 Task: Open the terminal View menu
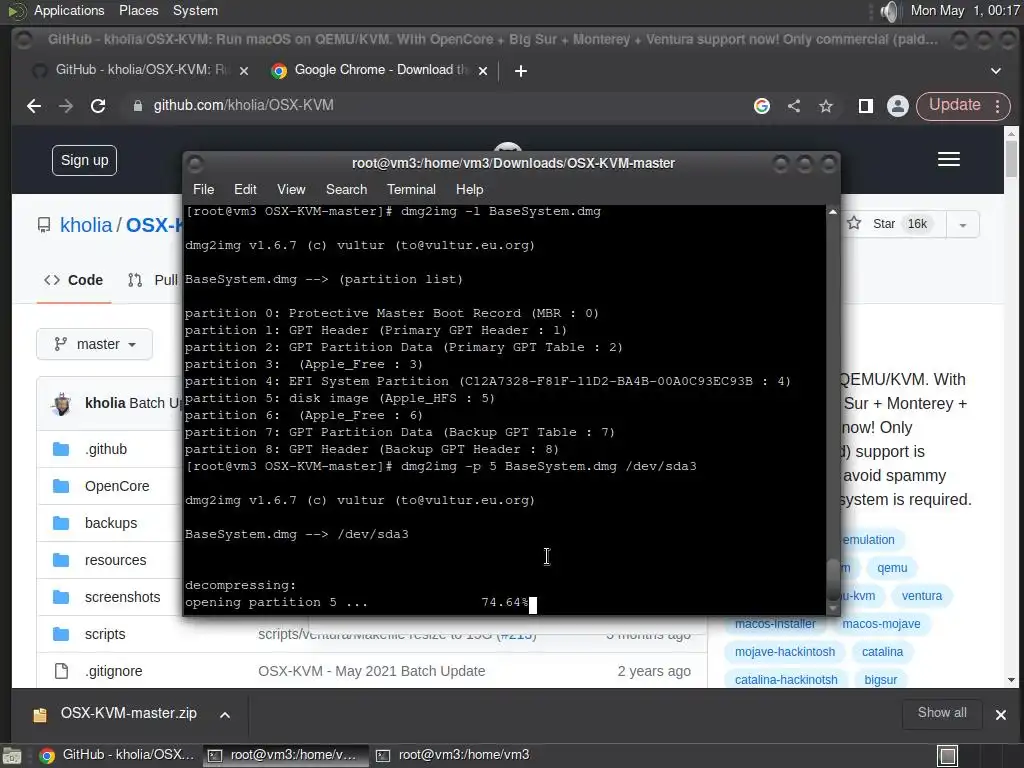pos(291,189)
